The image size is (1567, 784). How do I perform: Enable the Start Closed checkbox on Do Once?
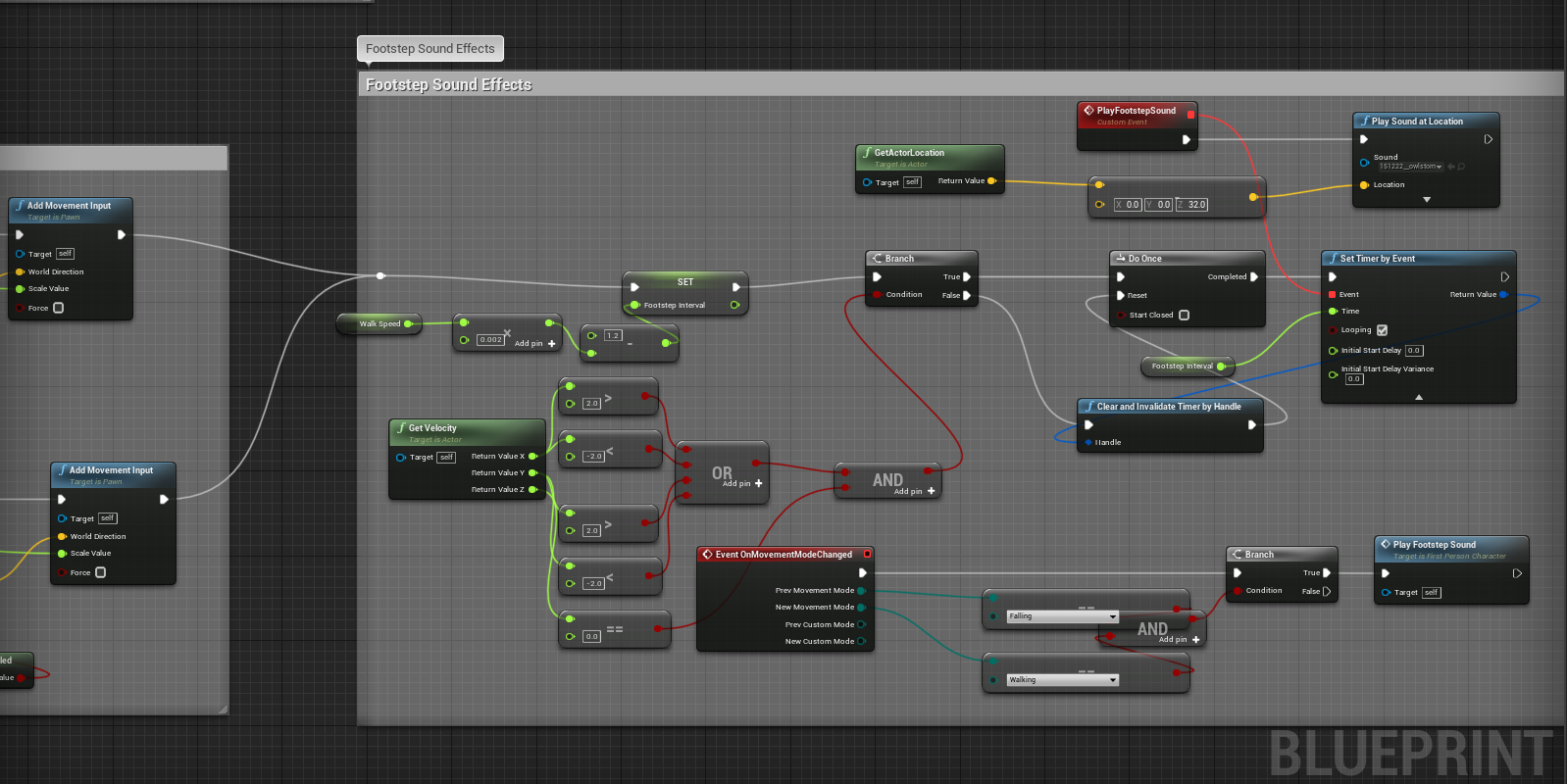click(x=1184, y=316)
